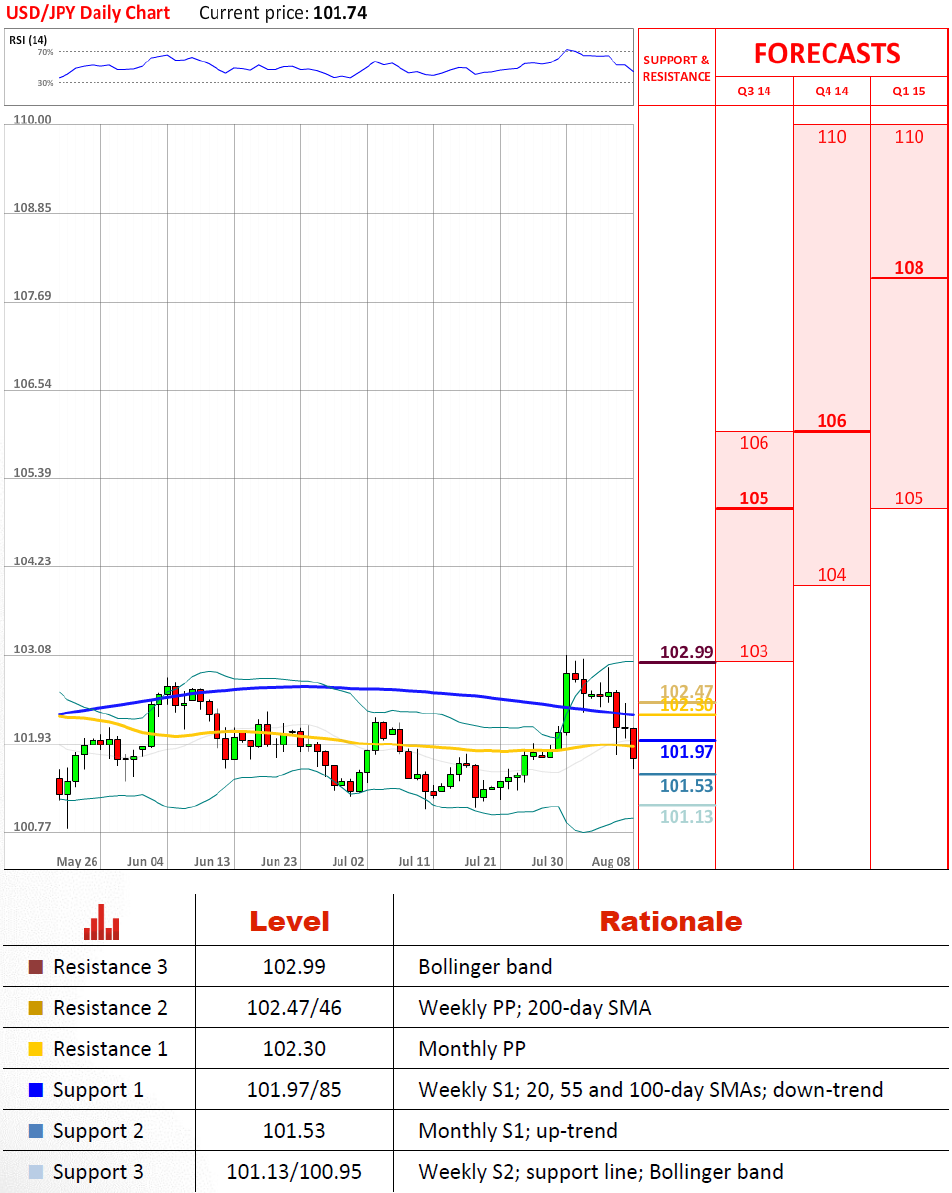Click the 'Monthly S1; up-trend' rationale
Viewport: 952px width, 1193px height.
pyautogui.click(x=518, y=1131)
